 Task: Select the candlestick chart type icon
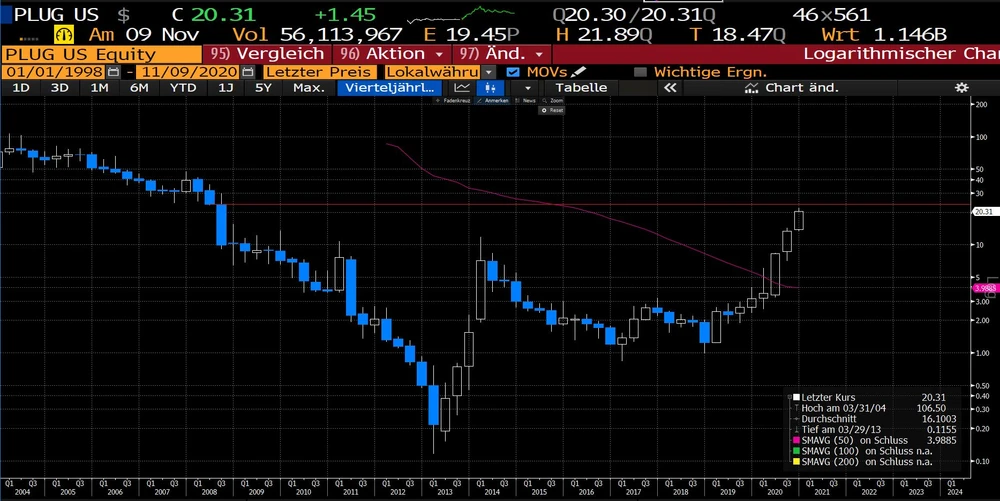pyautogui.click(x=492, y=88)
